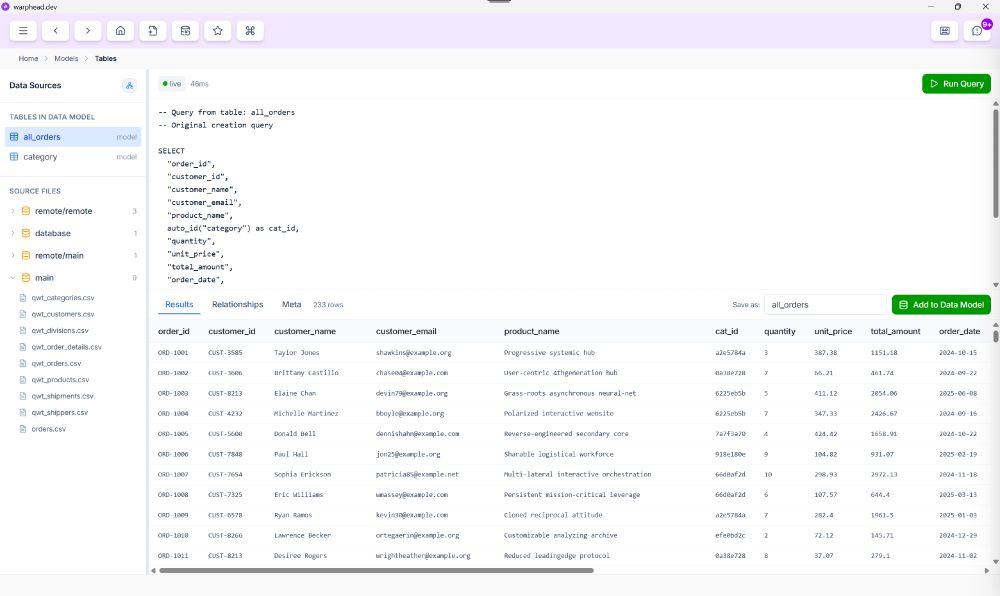This screenshot has height=596, width=1000.
Task: Click the total_amount column header
Action: (895, 331)
